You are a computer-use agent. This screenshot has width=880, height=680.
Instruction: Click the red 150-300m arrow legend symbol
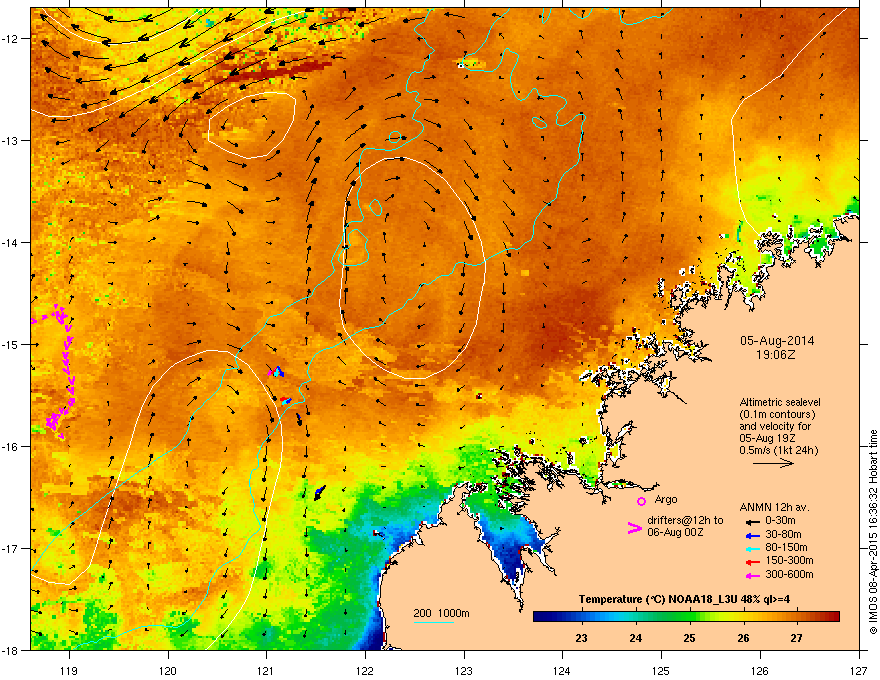click(x=753, y=562)
